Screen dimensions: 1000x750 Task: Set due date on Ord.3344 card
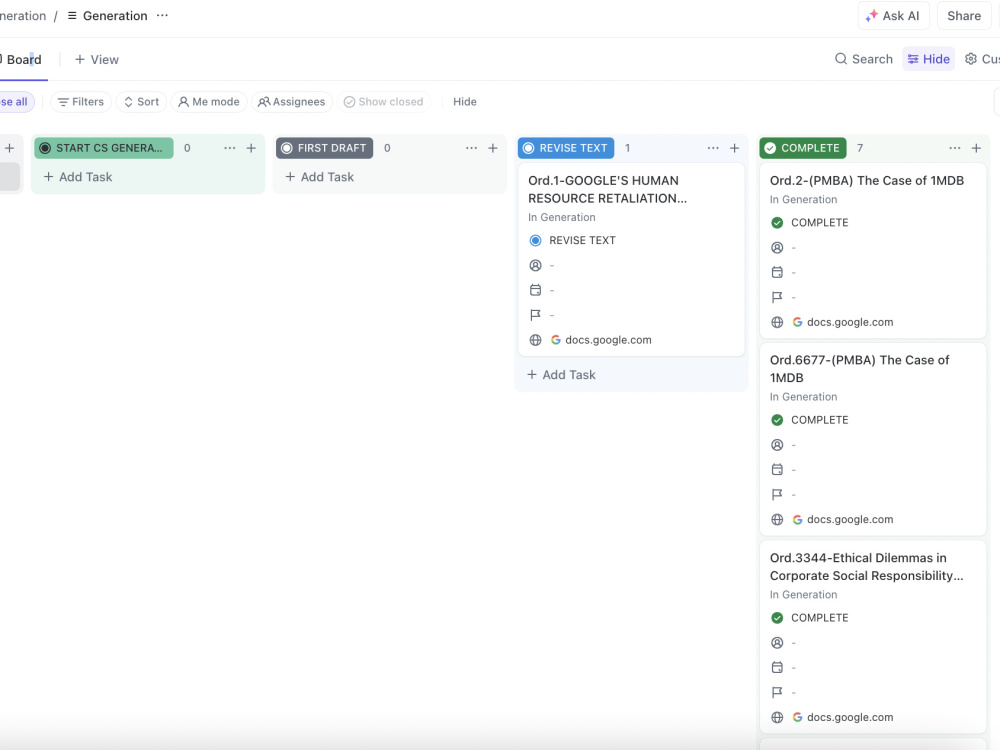(777, 667)
